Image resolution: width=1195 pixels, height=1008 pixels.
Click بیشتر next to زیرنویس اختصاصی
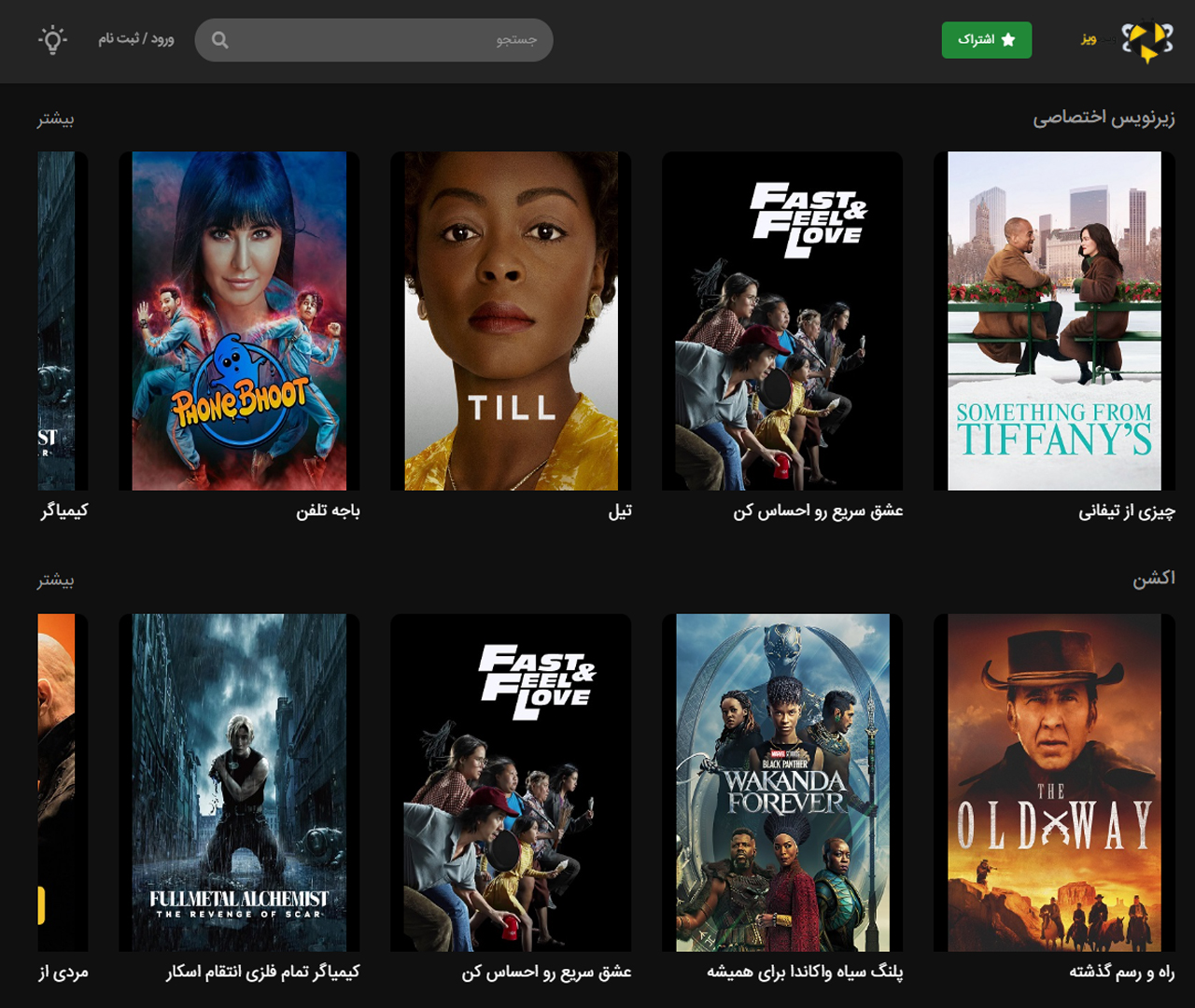coord(55,119)
